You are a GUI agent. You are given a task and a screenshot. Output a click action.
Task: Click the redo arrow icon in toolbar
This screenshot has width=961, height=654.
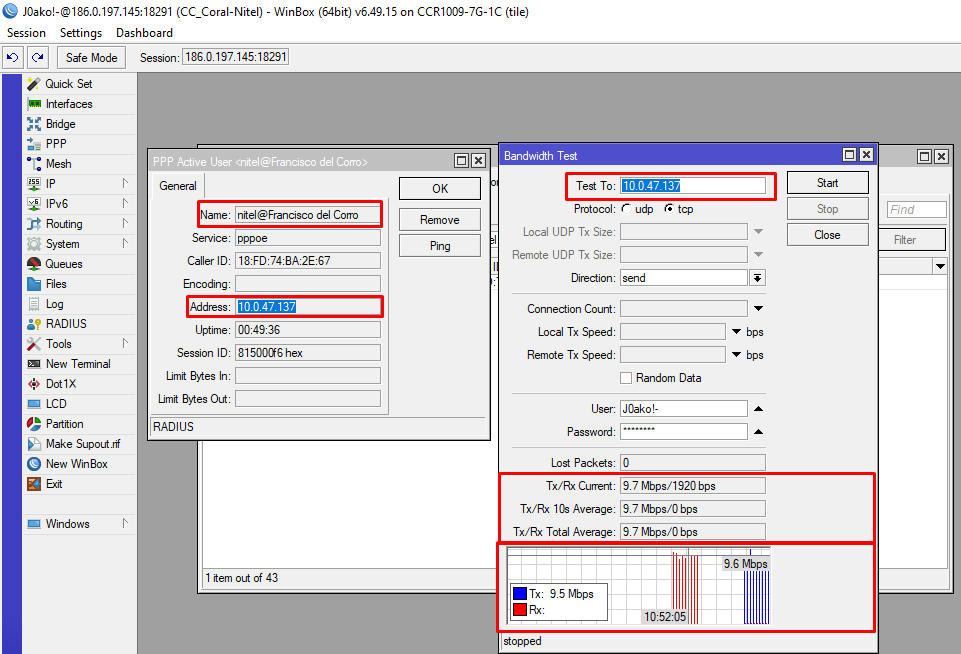(37, 58)
